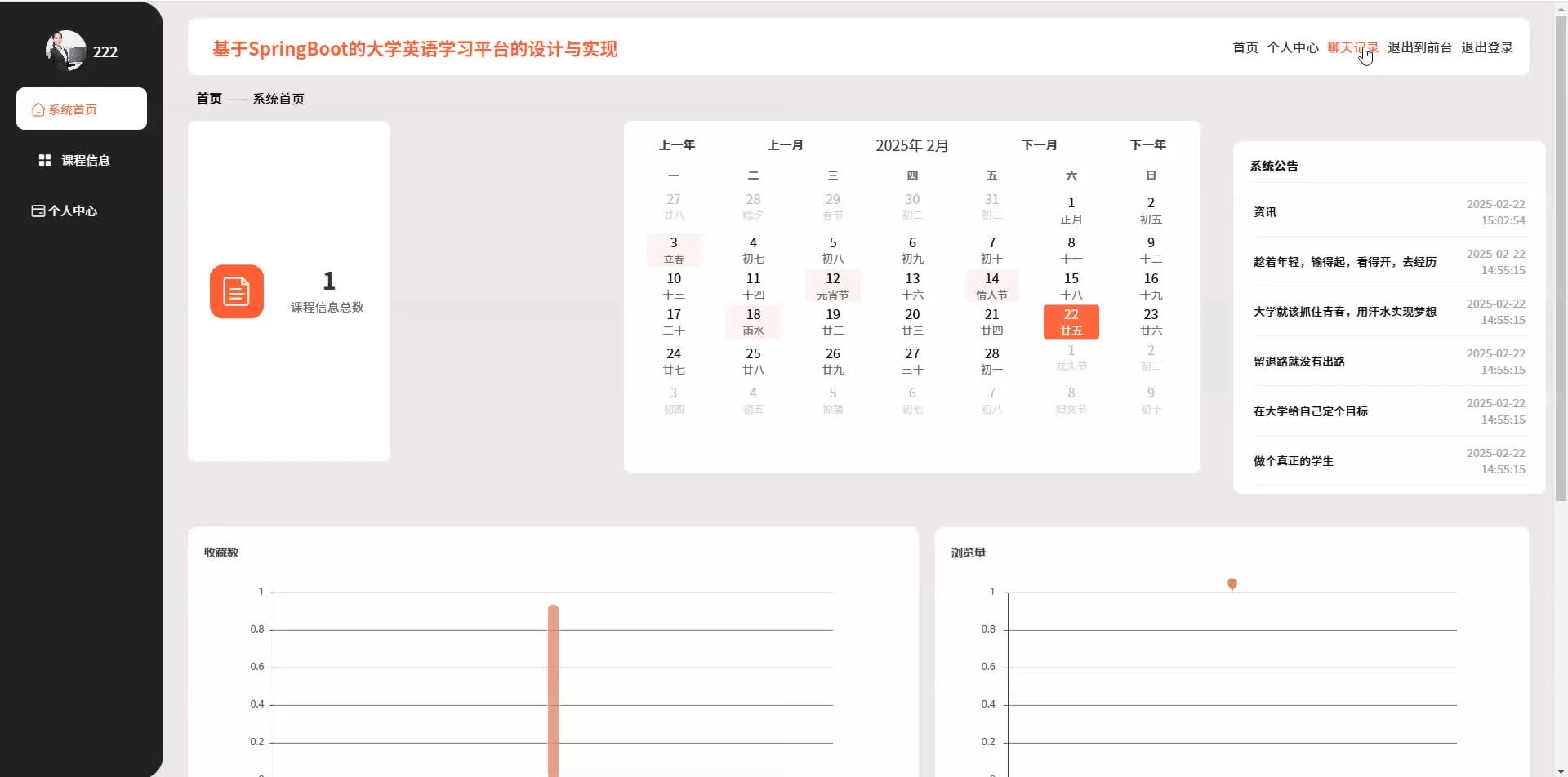Click 首页 in the breadcrumb

coord(209,99)
